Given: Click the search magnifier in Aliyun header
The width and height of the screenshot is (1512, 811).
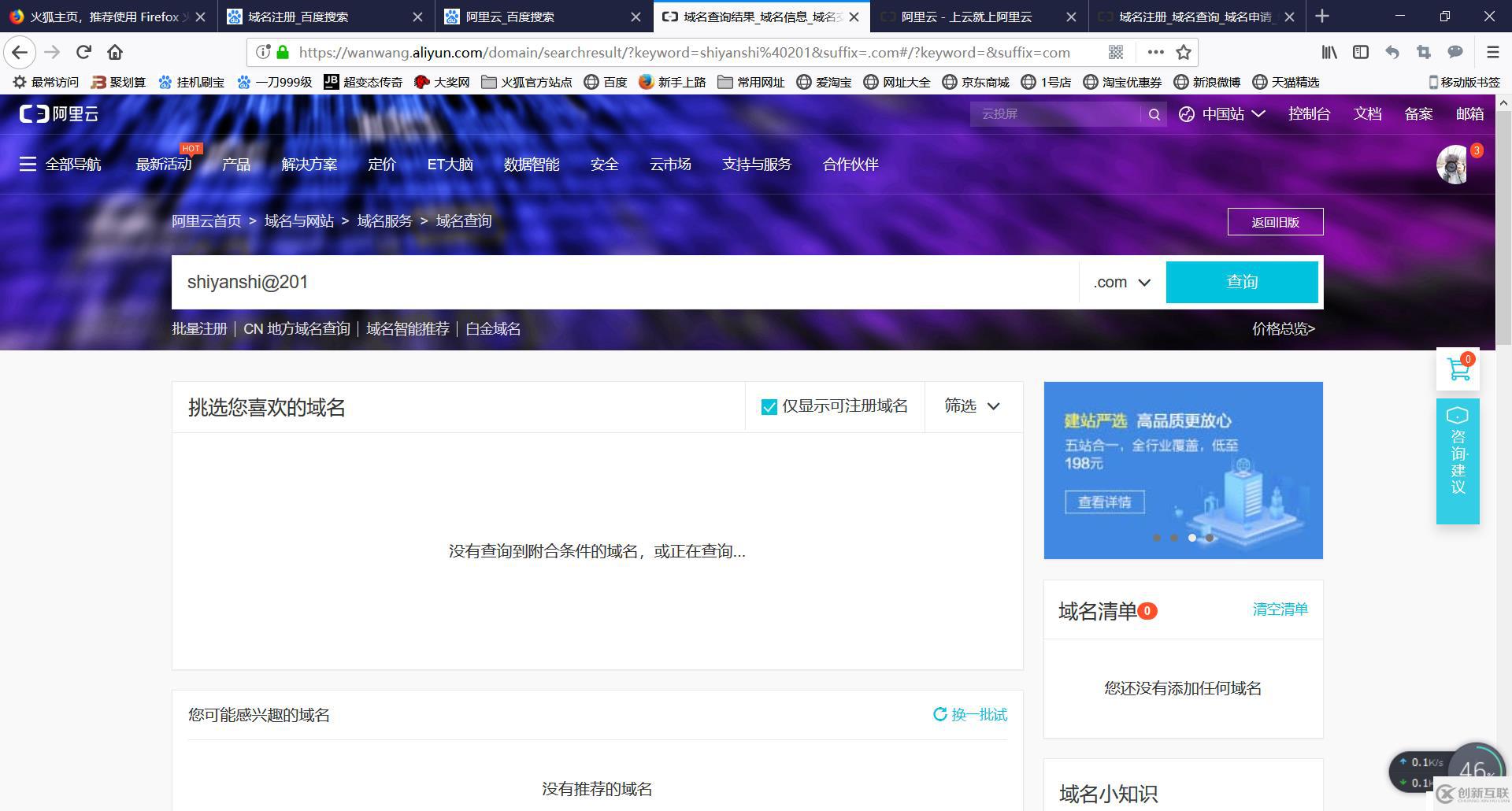Looking at the screenshot, I should (1154, 114).
